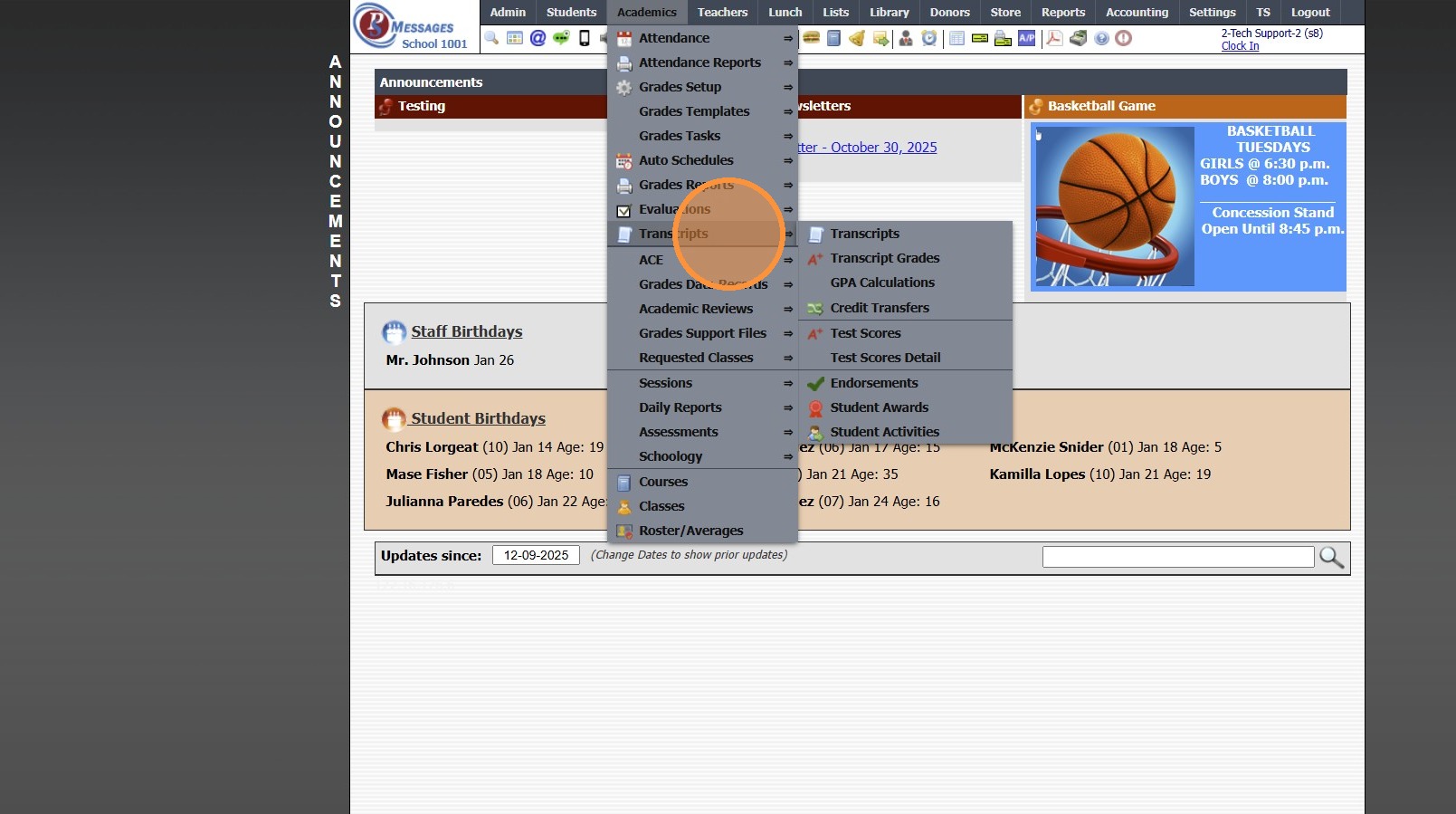Open the Student Birthdays link
Image resolution: width=1456 pixels, height=814 pixels.
tap(478, 418)
